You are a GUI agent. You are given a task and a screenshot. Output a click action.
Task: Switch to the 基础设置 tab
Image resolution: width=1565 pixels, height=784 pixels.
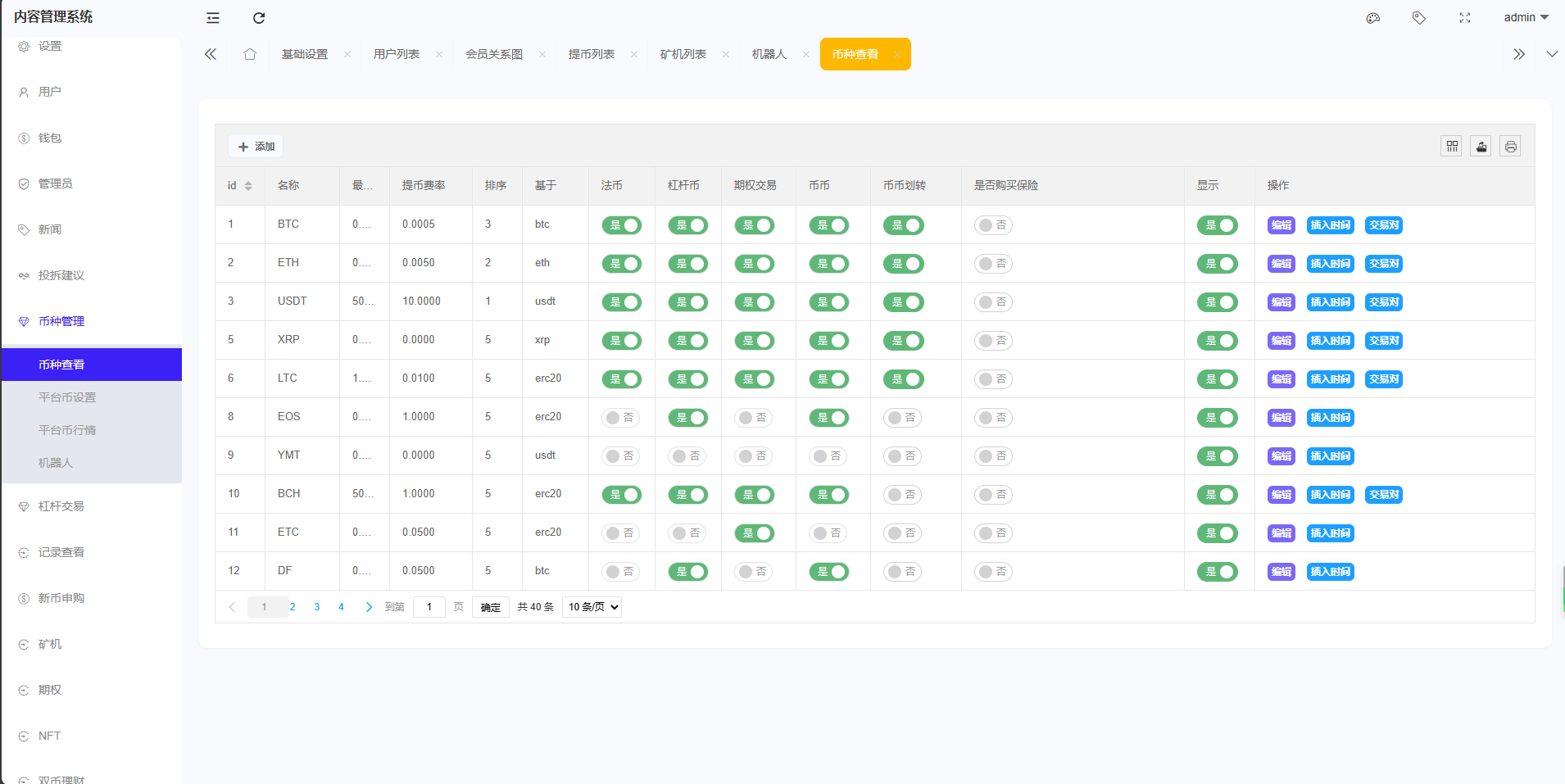pos(305,54)
